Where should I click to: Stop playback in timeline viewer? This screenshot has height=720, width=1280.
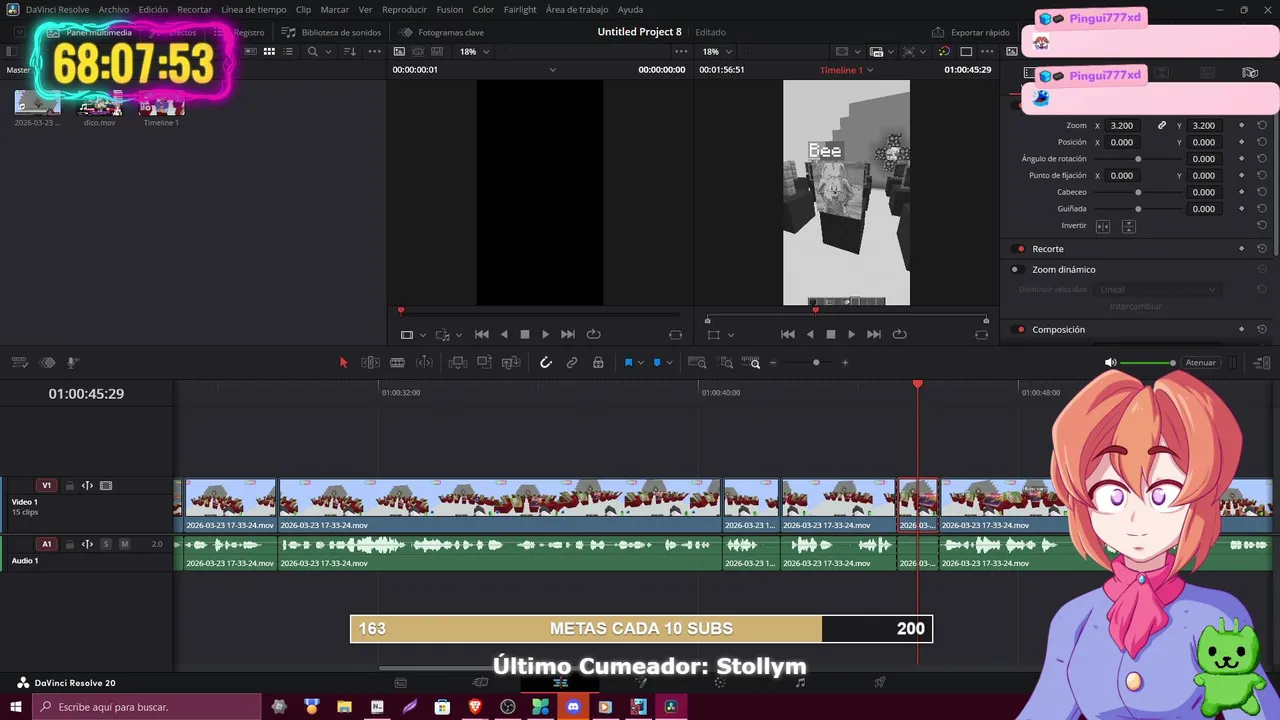point(830,335)
